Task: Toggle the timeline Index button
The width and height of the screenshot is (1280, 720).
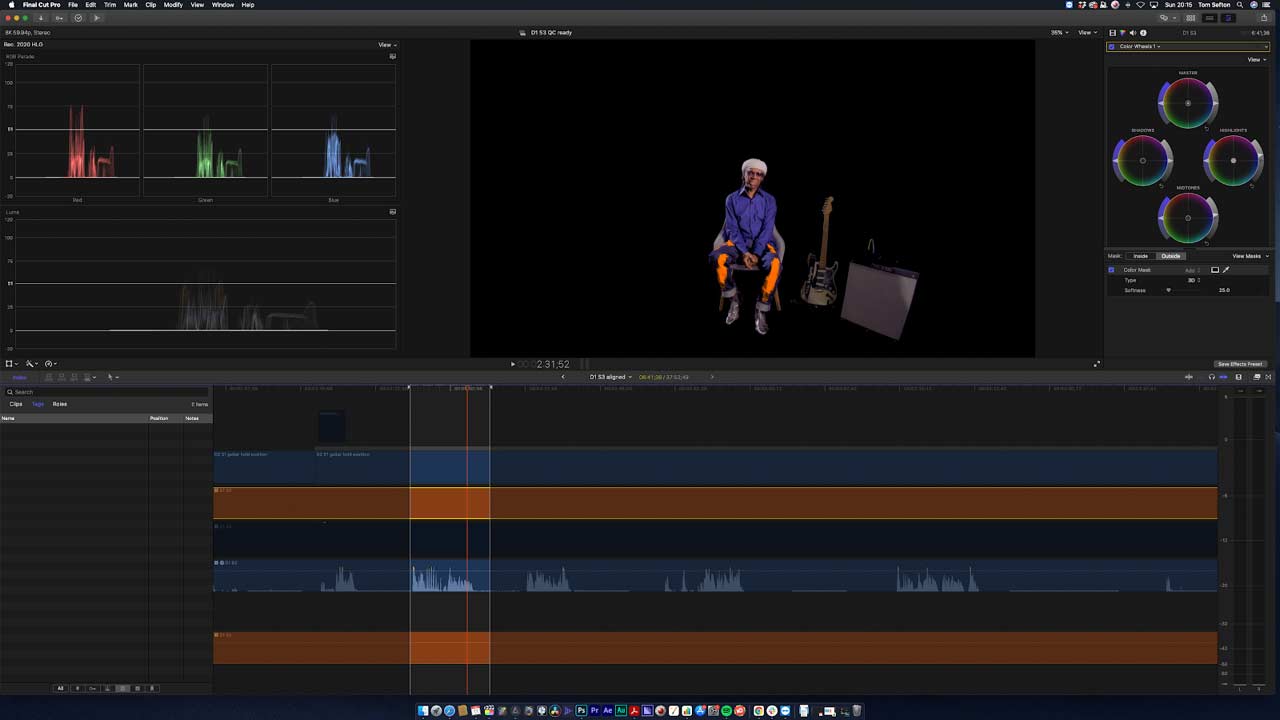Action: click(19, 377)
